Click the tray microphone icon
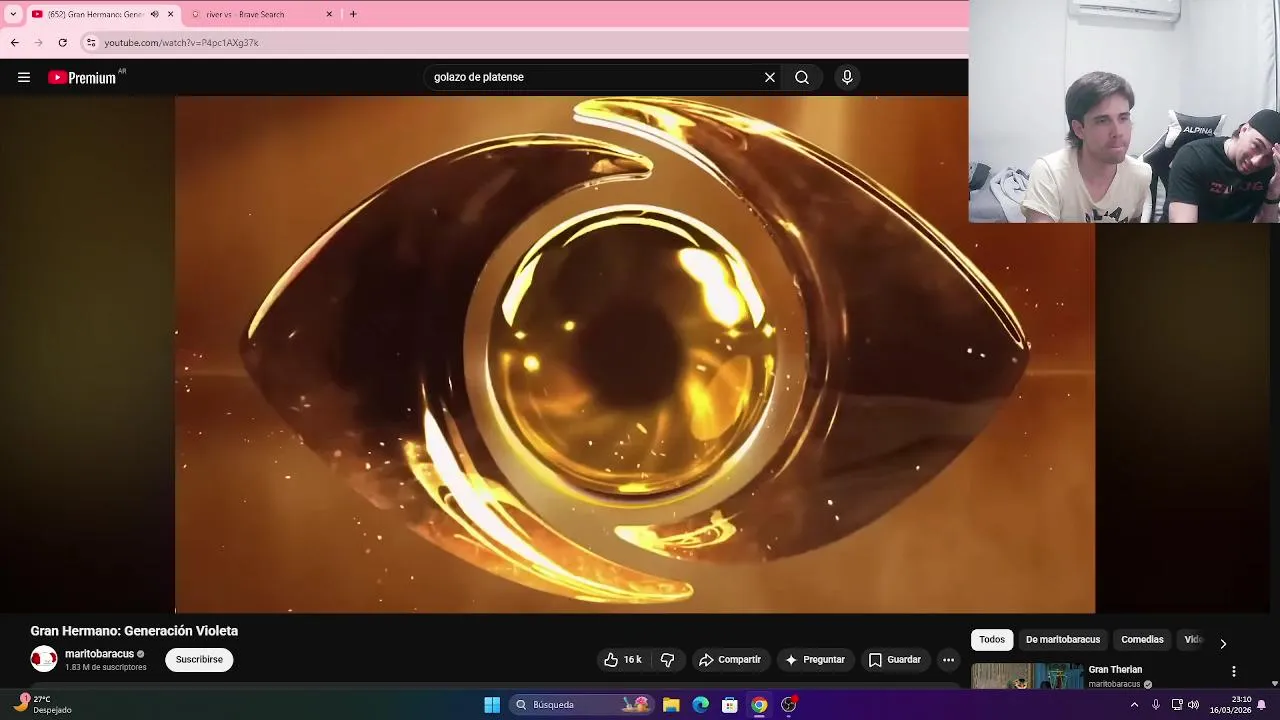Image resolution: width=1280 pixels, height=720 pixels. [x=1155, y=705]
